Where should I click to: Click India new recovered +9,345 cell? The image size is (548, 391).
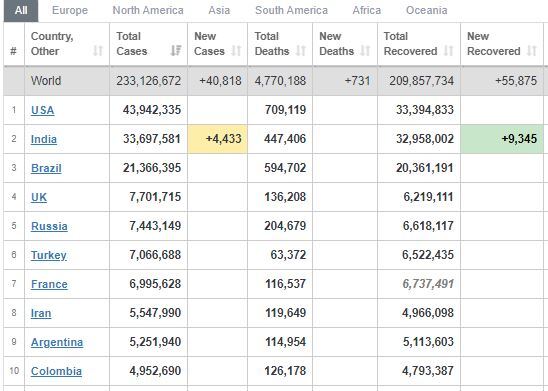502,139
